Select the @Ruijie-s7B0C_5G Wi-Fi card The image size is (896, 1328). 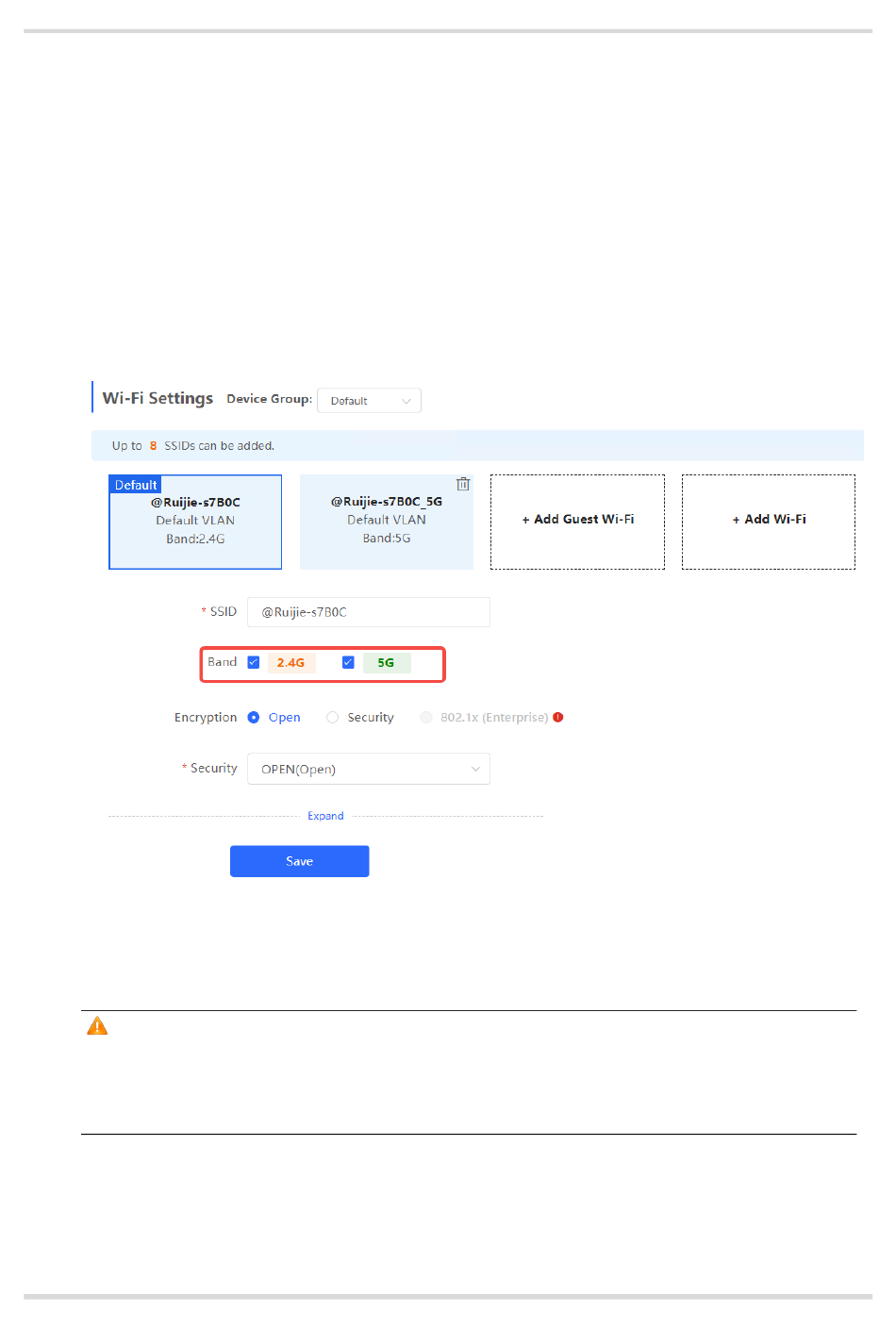point(387,522)
